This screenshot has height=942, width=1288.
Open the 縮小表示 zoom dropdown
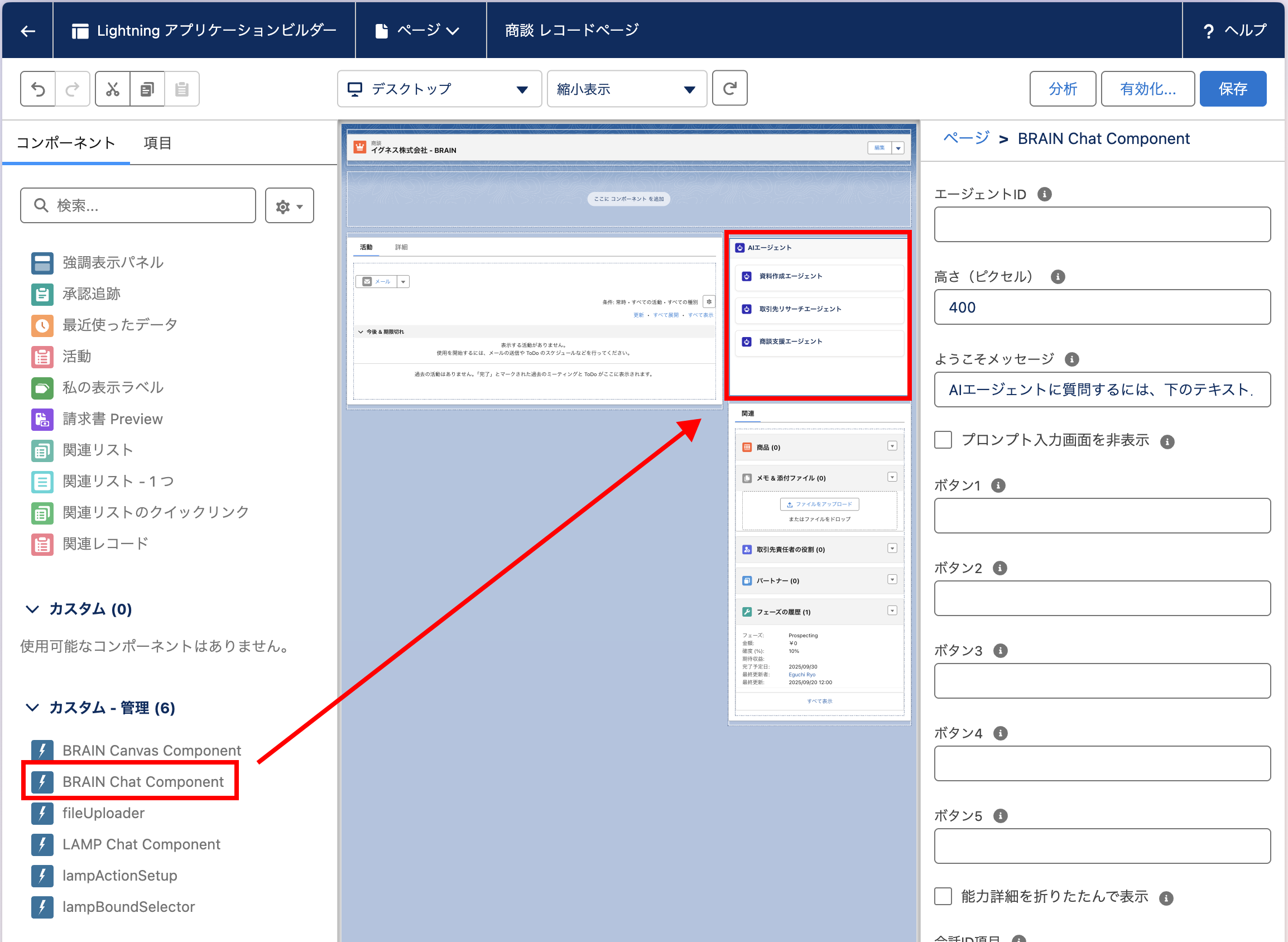(626, 89)
